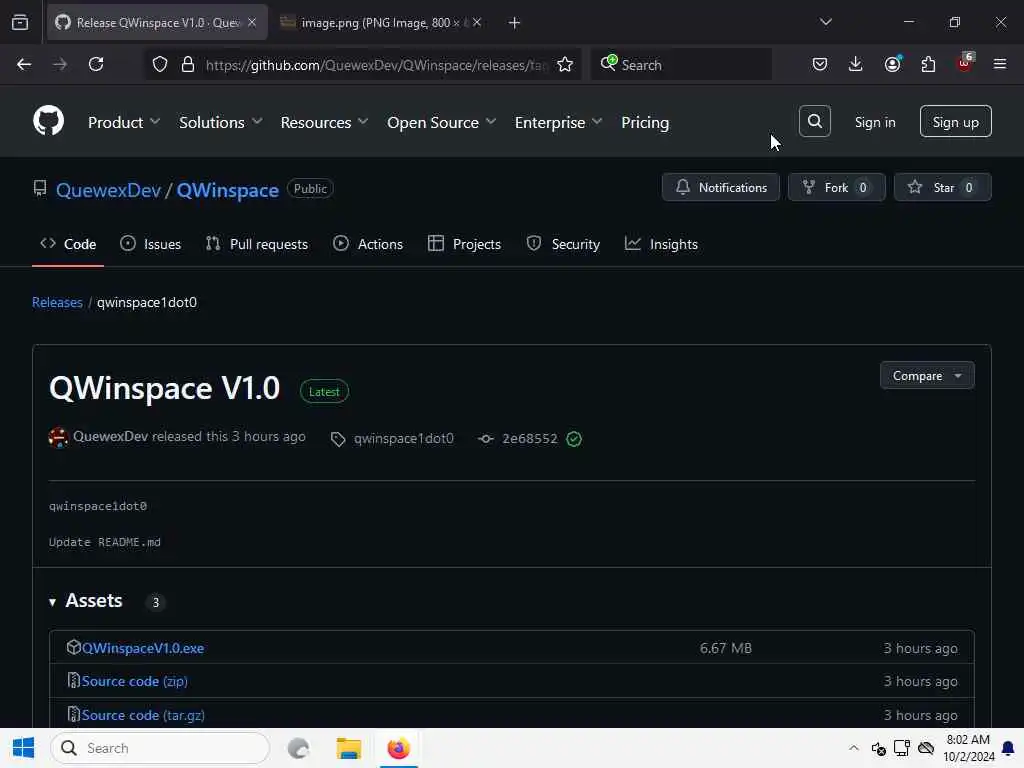Viewport: 1024px width, 768px height.
Task: Expand the Resources menu
Action: point(324,122)
